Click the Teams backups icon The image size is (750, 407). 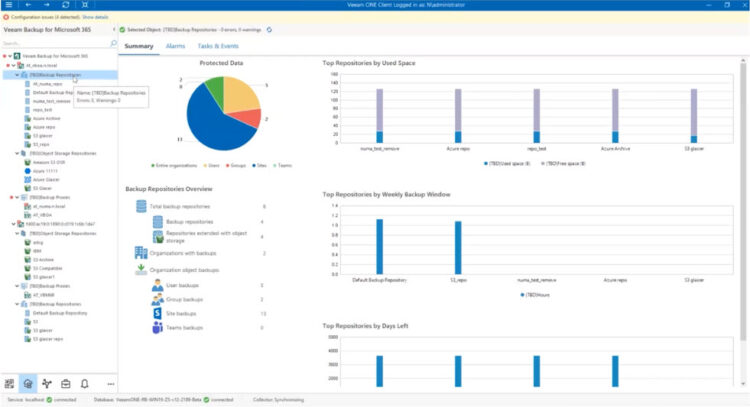(x=157, y=328)
